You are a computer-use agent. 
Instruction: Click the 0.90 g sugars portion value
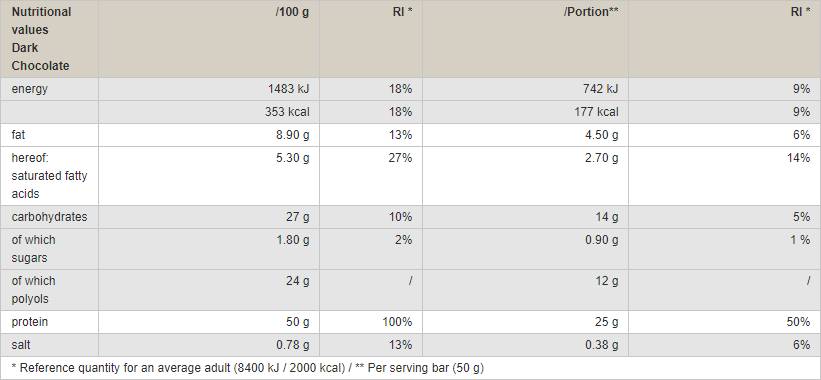click(x=601, y=240)
